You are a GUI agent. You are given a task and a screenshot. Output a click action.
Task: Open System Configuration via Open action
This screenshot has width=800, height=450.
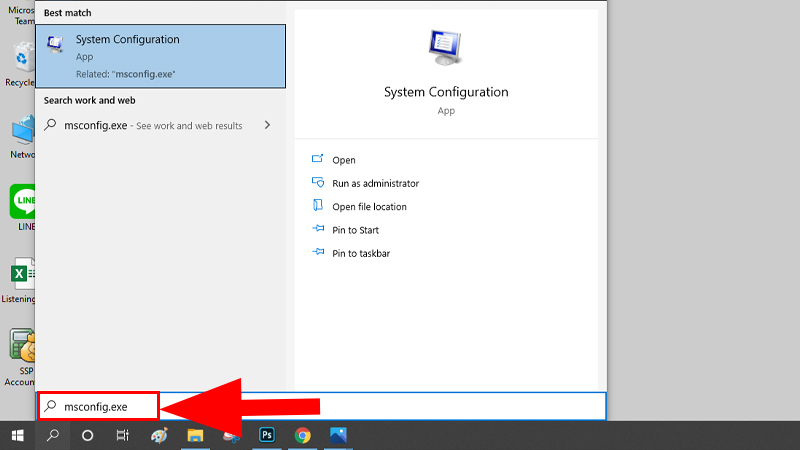(344, 160)
